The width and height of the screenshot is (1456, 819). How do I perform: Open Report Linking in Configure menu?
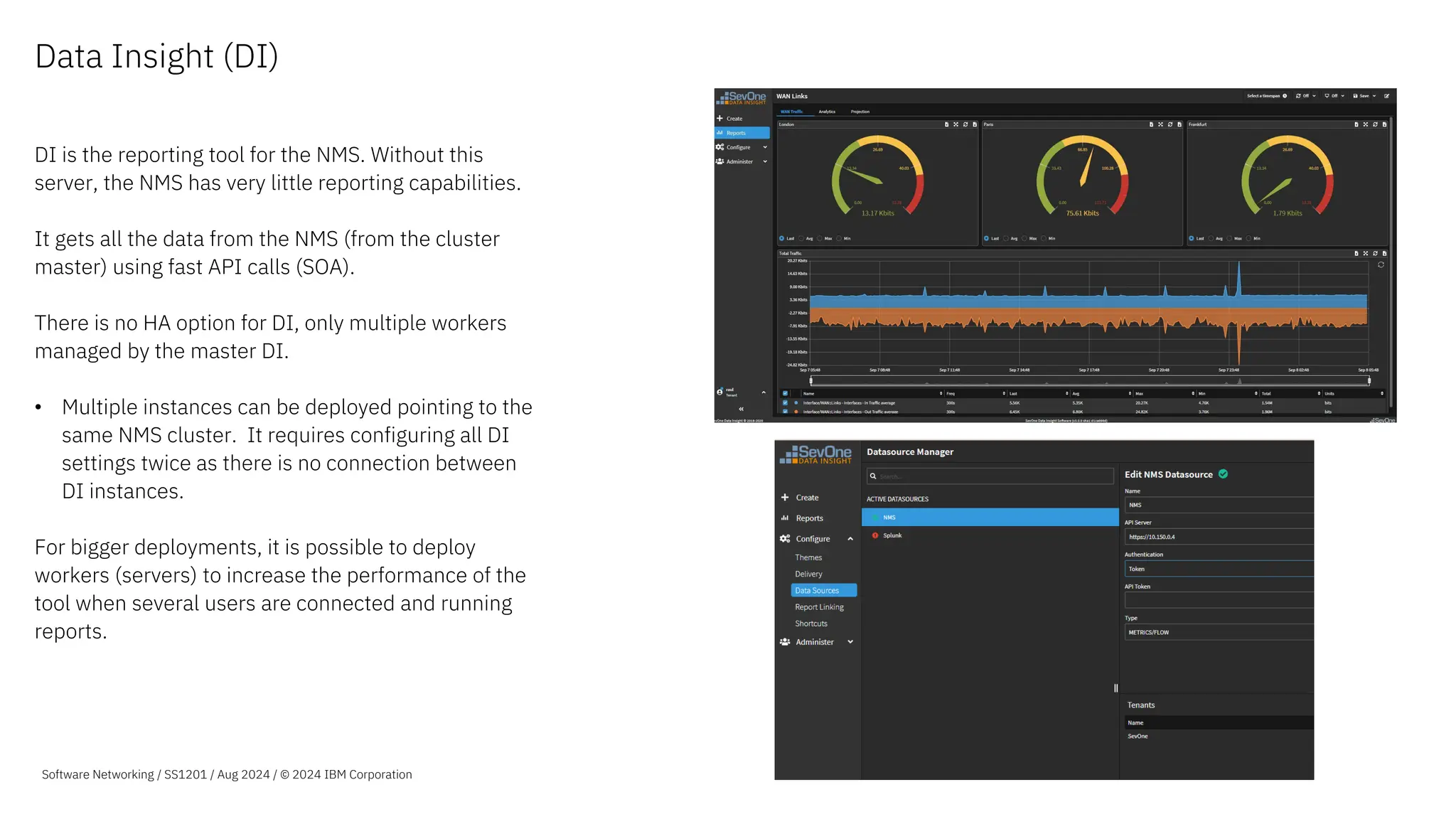pos(819,607)
